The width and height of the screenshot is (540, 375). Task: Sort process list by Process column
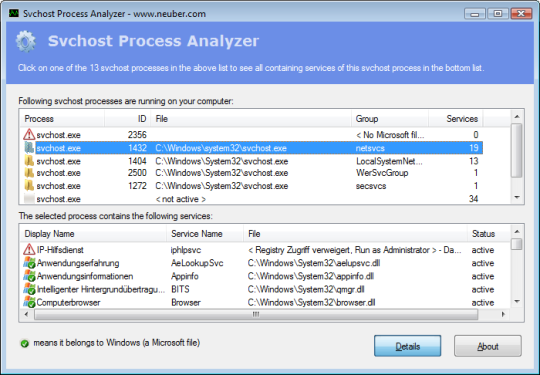tap(62, 119)
